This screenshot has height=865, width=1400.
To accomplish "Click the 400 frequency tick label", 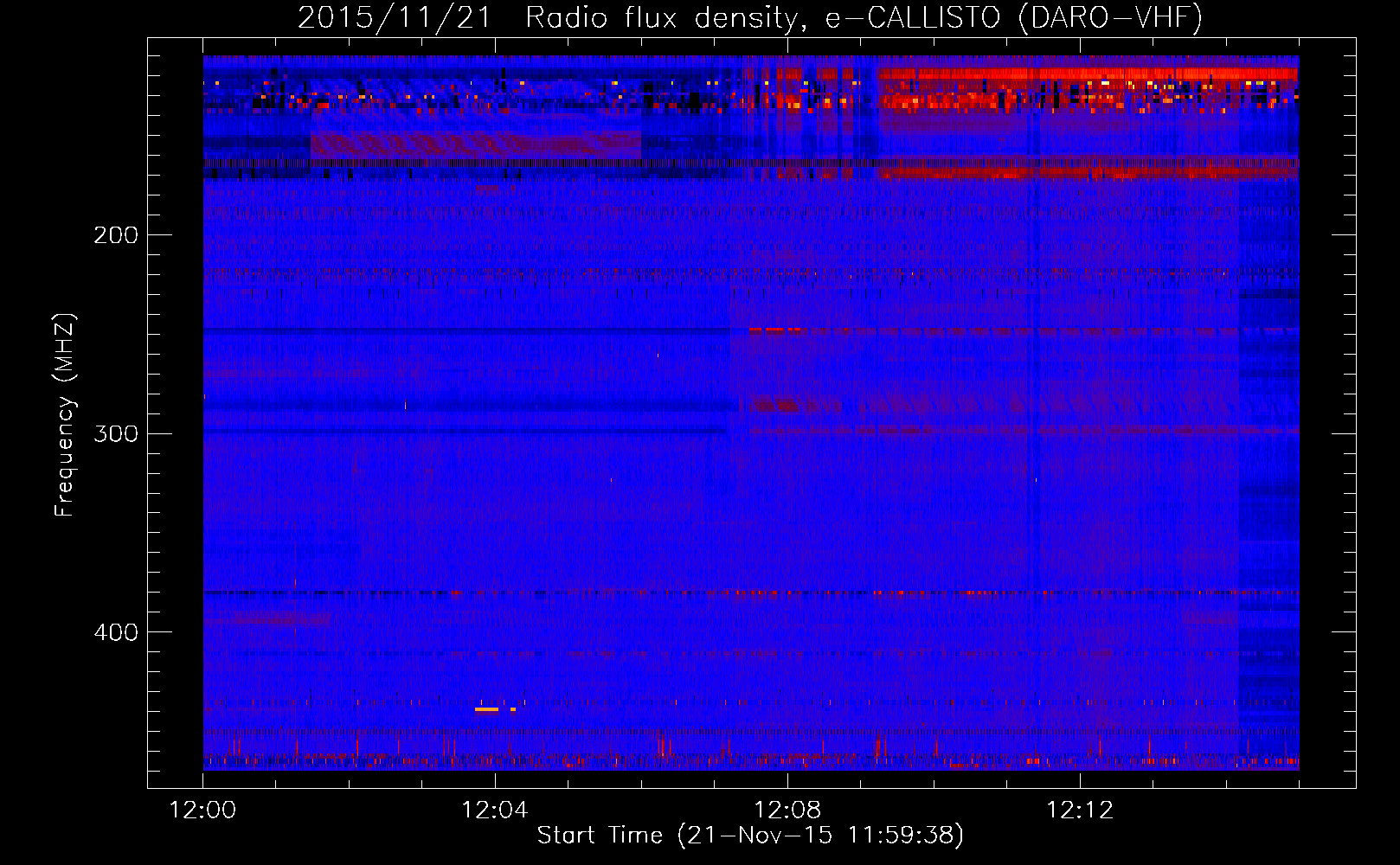I will 116,632.
